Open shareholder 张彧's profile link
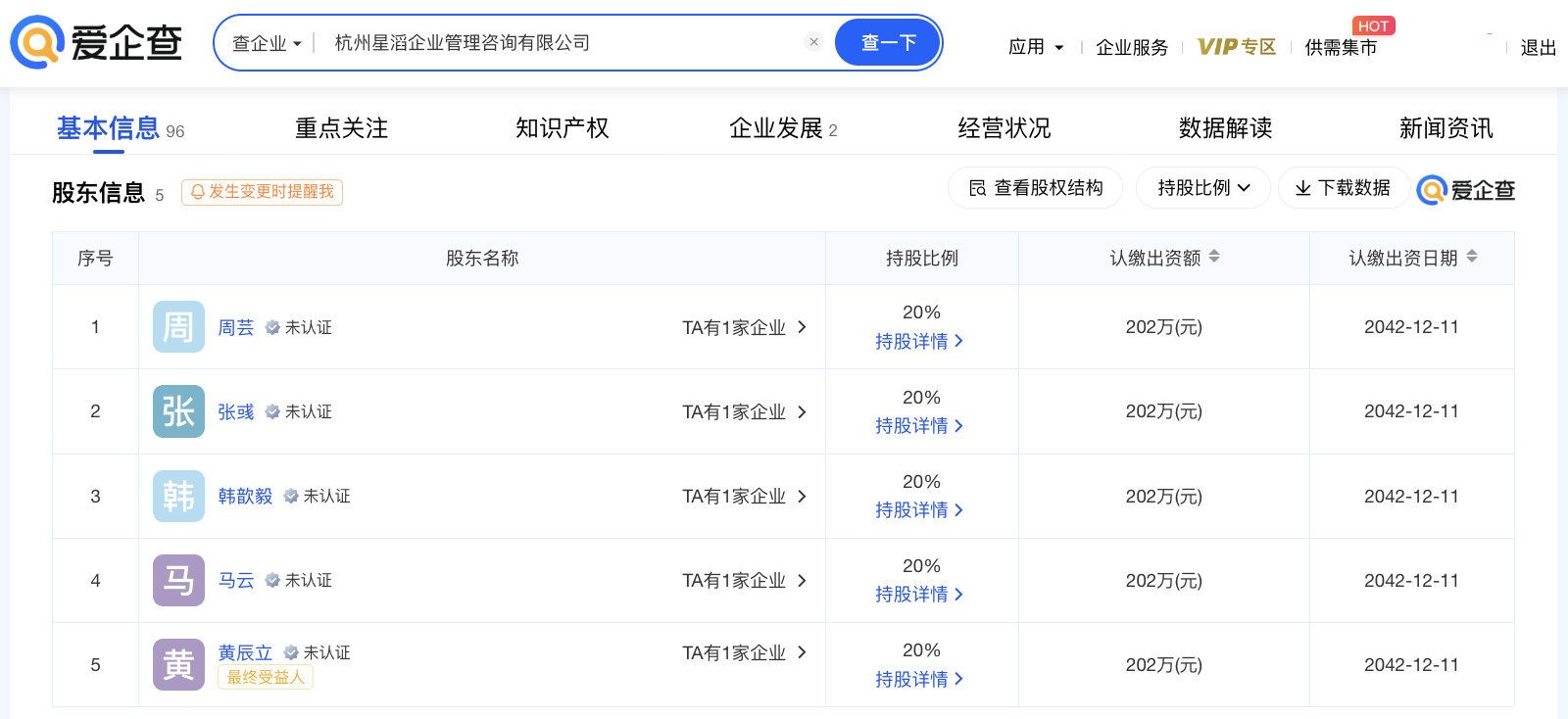The image size is (1568, 719). [235, 412]
